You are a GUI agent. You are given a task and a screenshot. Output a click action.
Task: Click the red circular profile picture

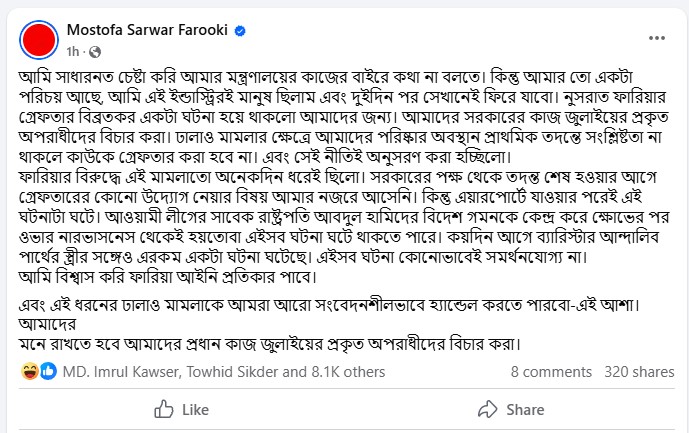point(39,40)
